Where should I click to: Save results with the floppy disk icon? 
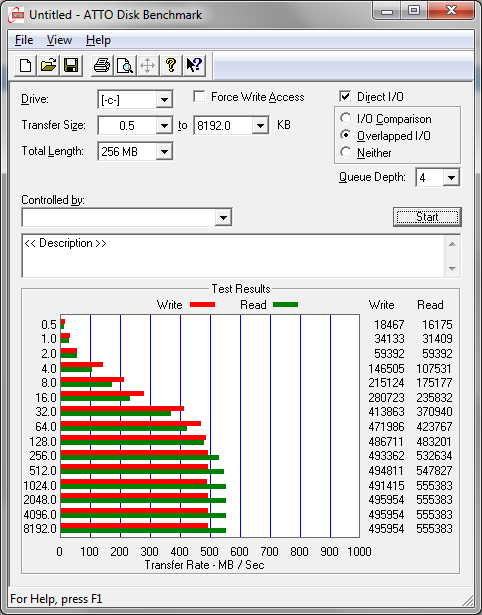click(71, 65)
